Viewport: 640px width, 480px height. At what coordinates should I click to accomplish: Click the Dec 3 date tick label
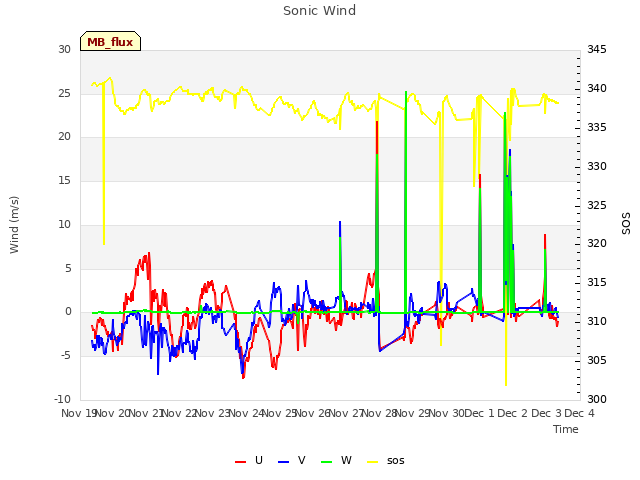[x=546, y=413]
